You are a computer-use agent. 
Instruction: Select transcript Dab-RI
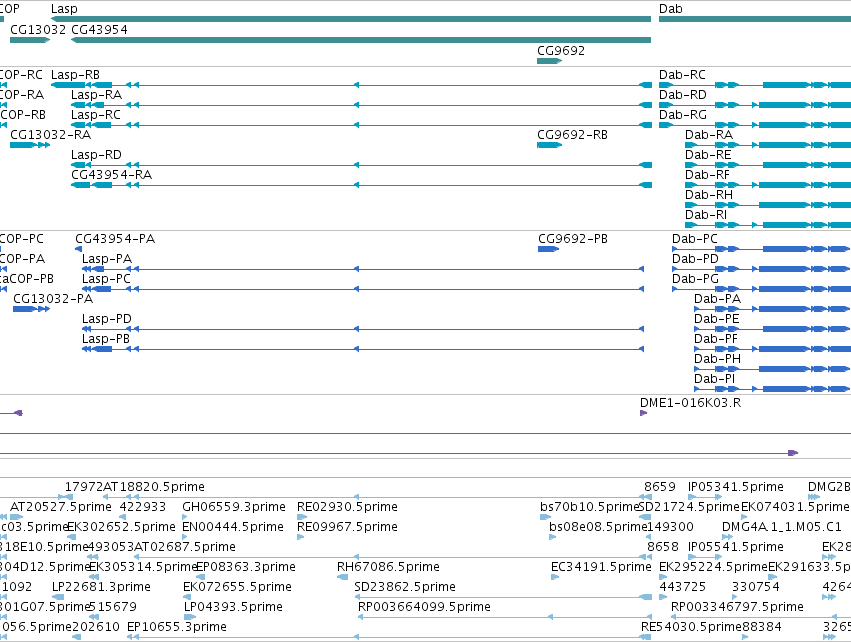point(706,215)
